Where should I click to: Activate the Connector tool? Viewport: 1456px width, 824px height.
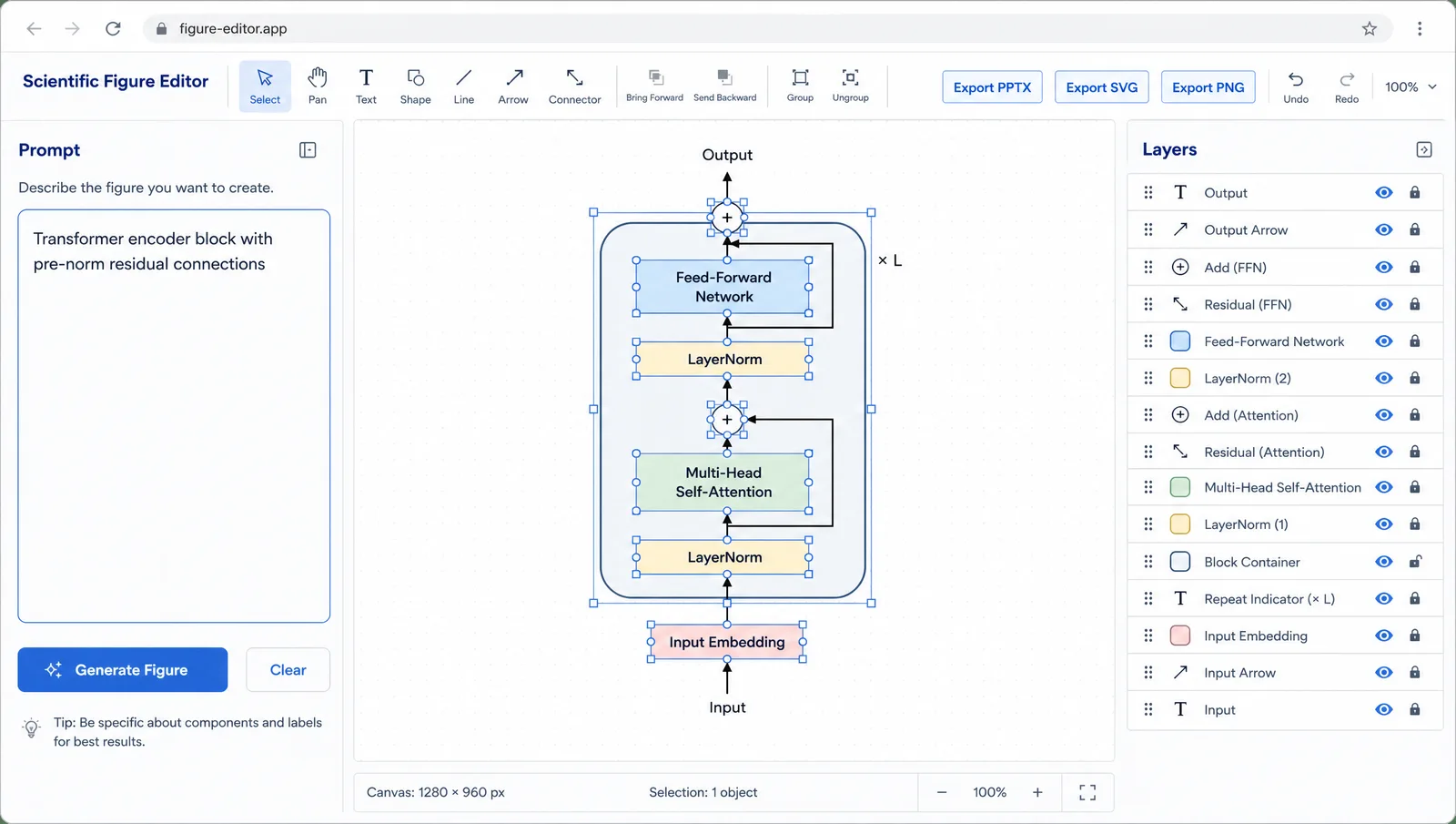[x=574, y=86]
